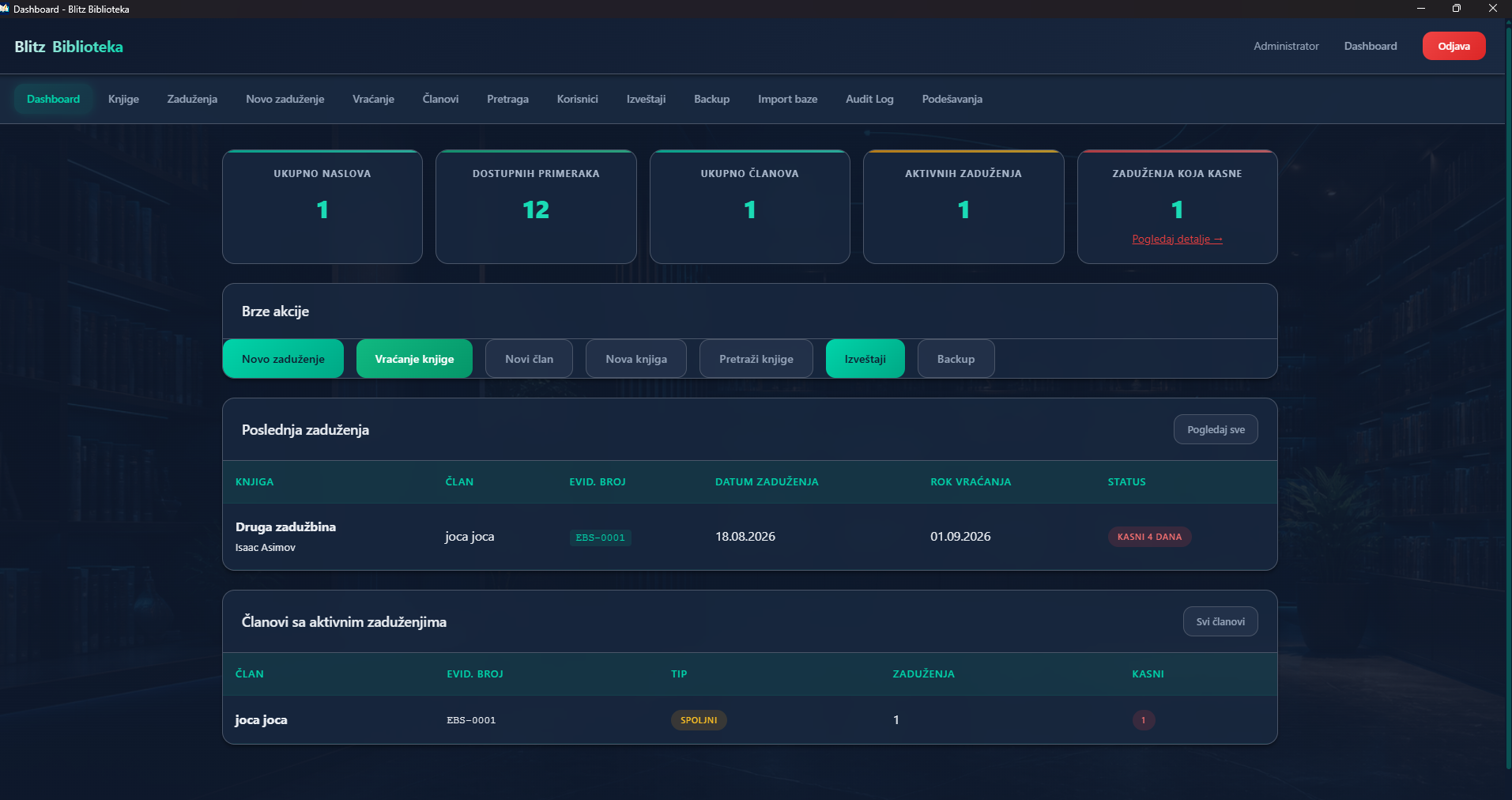1512x800 pixels.
Task: Go to the Import baze tab
Action: [x=787, y=99]
